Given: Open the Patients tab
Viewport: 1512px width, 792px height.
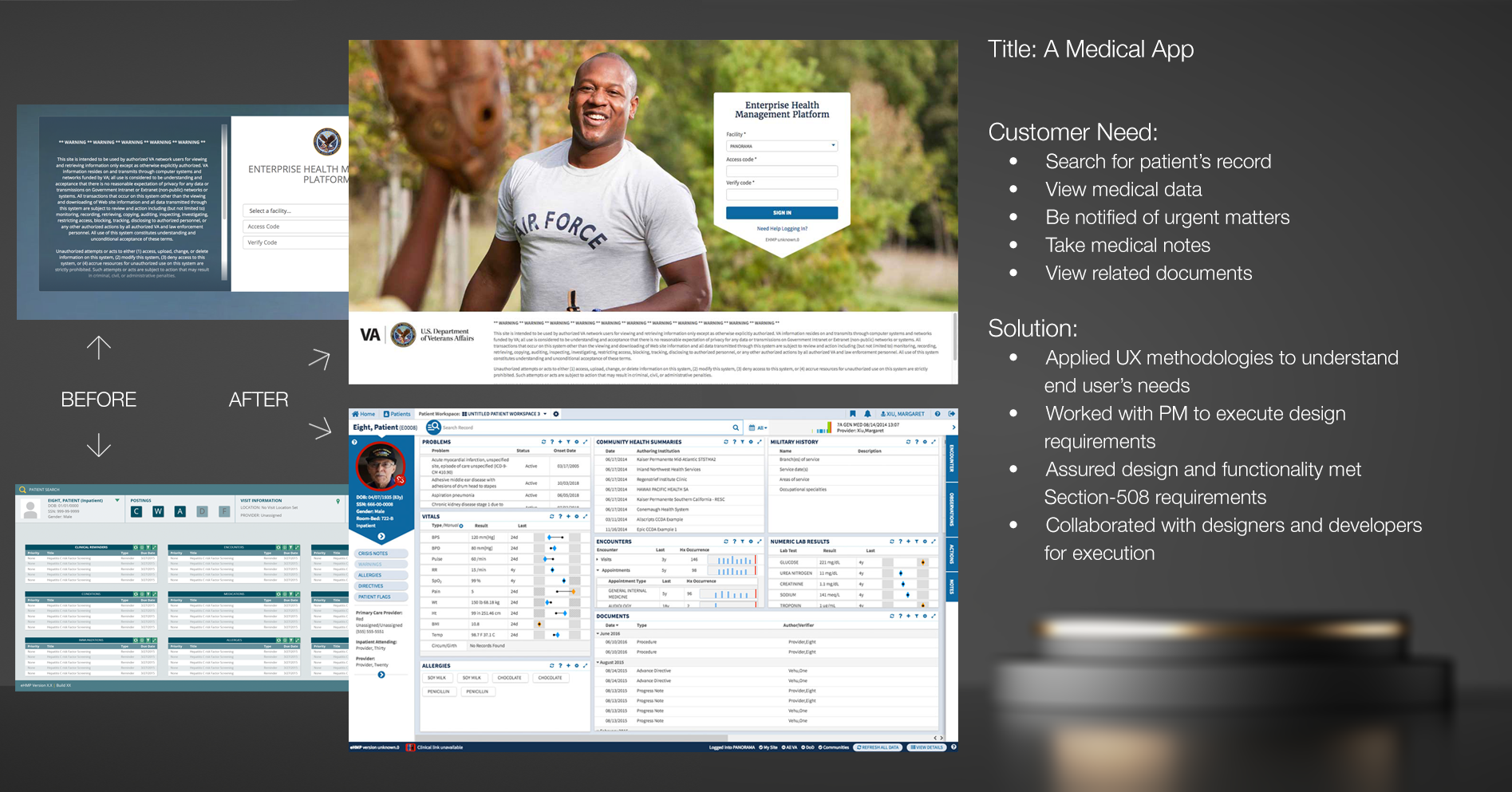Looking at the screenshot, I should click(397, 414).
